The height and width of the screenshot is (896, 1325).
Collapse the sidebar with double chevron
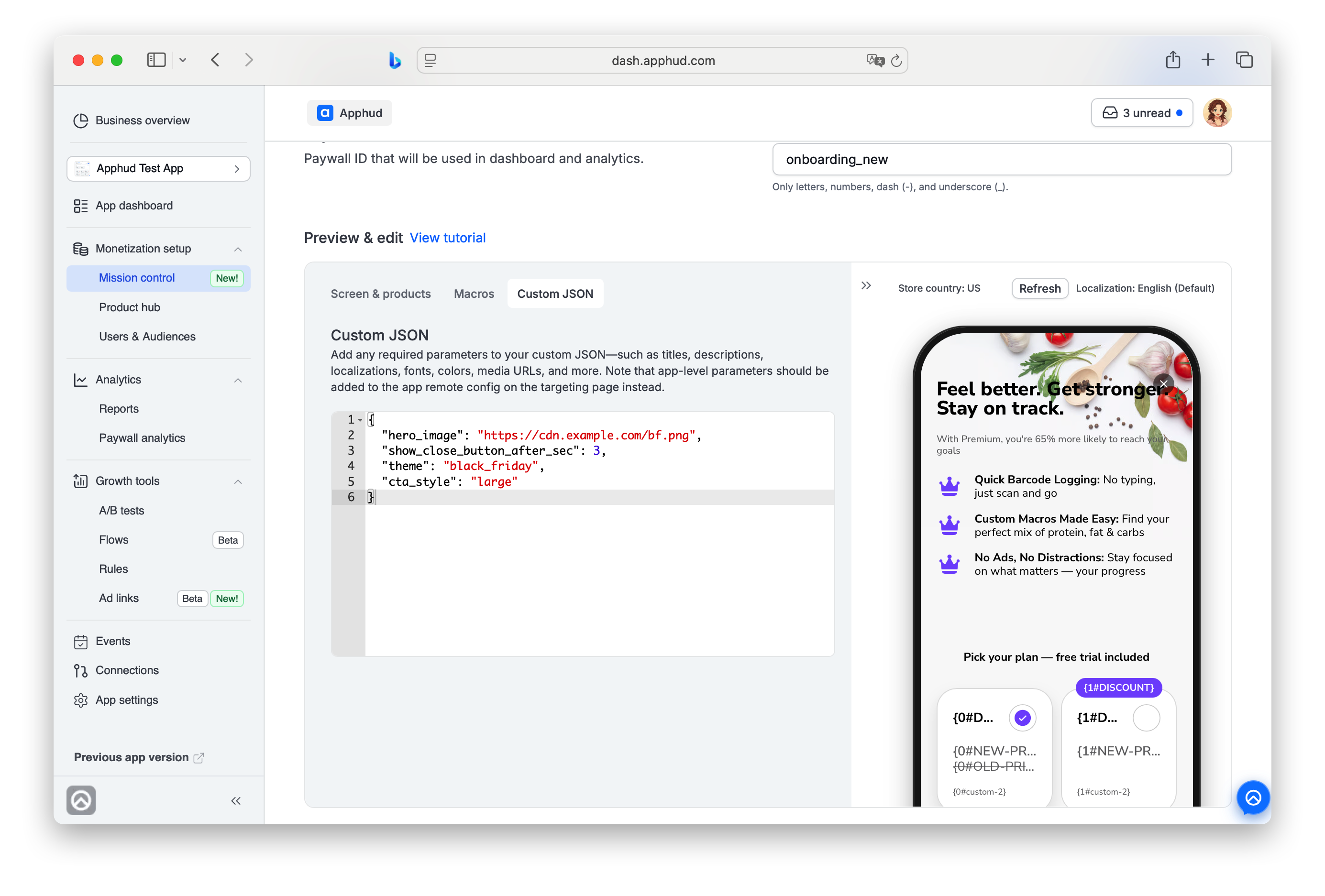(235, 801)
